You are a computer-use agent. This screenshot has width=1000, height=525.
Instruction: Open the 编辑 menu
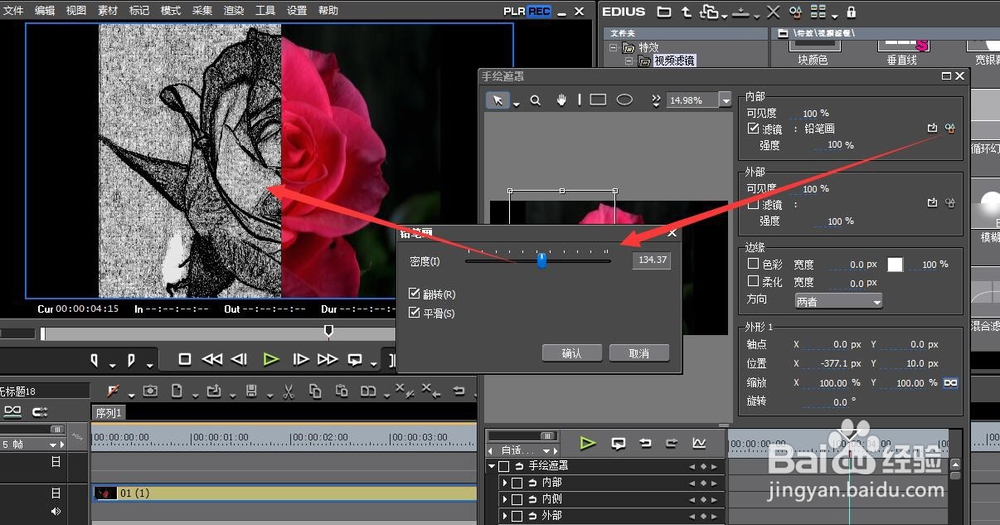(x=45, y=10)
